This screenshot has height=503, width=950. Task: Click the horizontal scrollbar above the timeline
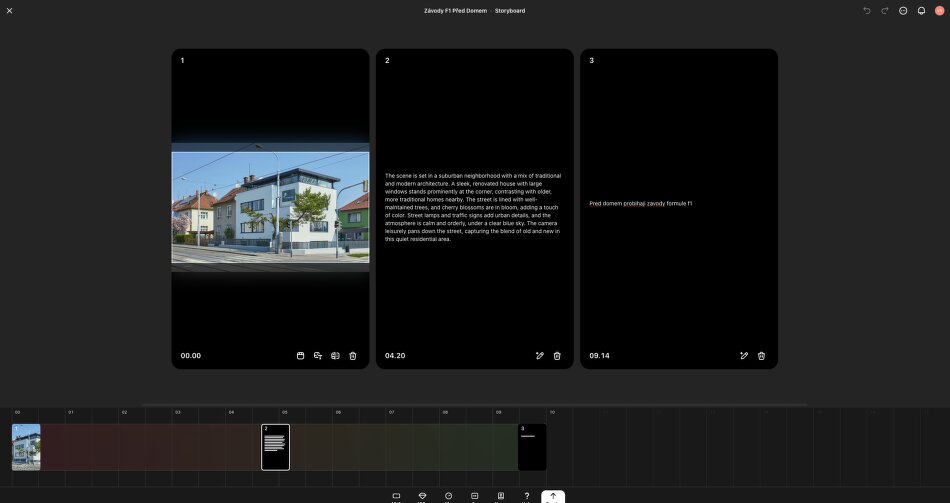pyautogui.click(x=474, y=405)
